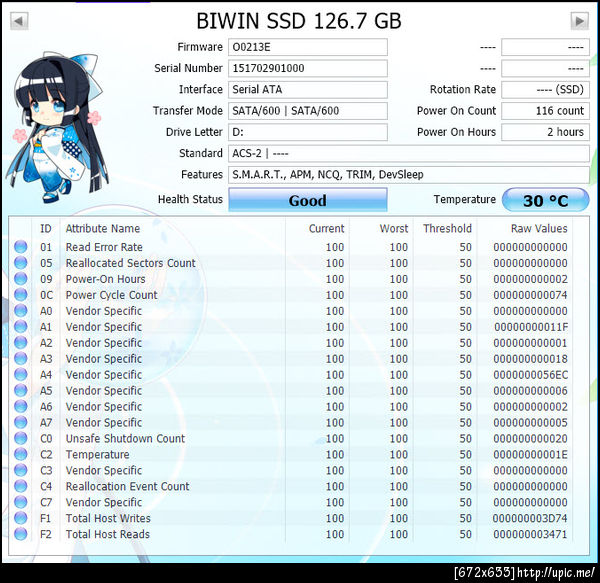600x583 pixels.
Task: Click status orb for attribute A5
Action: 21,390
